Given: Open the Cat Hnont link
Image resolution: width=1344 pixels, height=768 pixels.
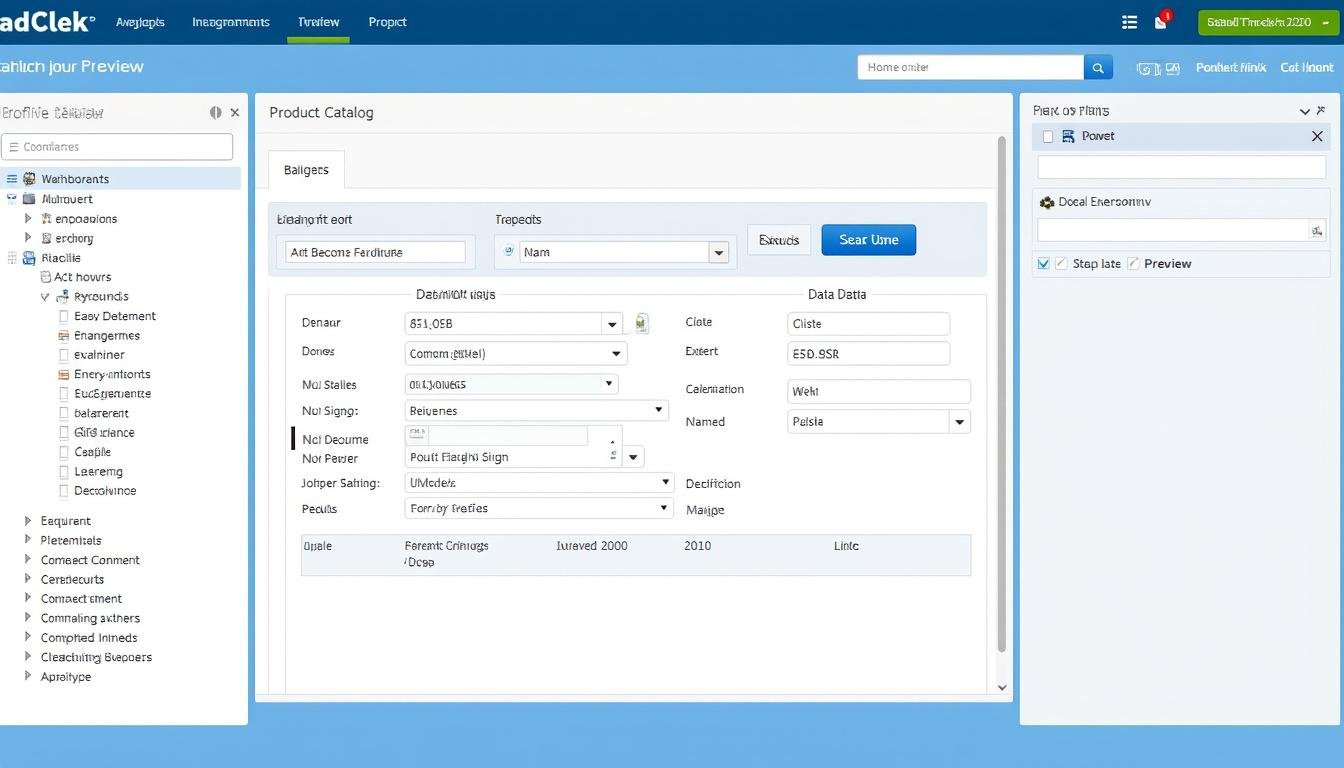Looking at the screenshot, I should point(1307,68).
